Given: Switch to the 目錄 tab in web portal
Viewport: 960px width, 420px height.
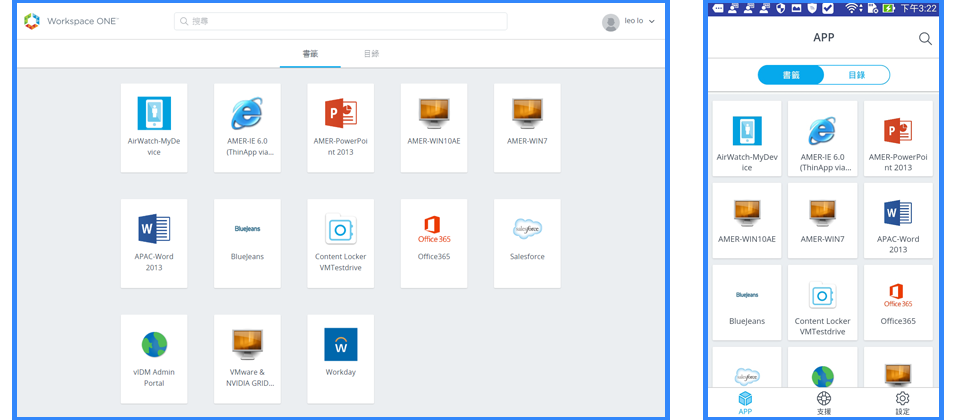Looking at the screenshot, I should (372, 54).
